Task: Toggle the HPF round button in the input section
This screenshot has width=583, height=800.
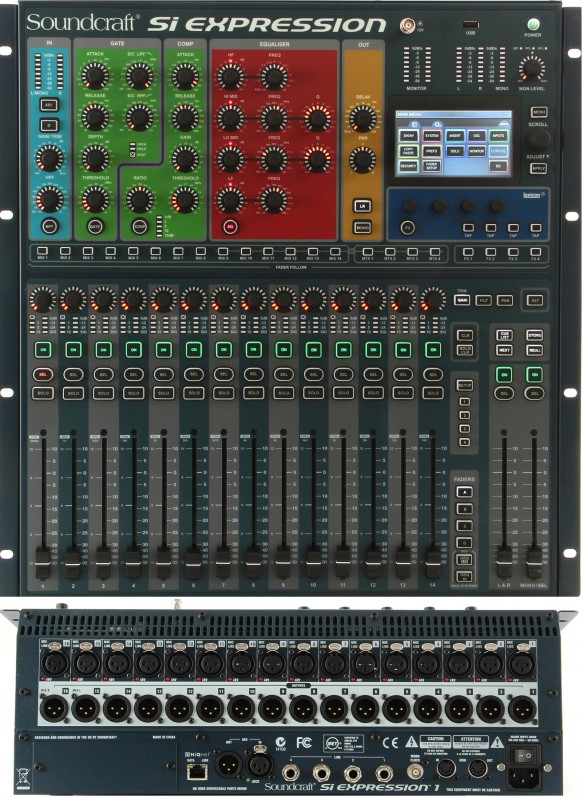Action: click(x=49, y=226)
